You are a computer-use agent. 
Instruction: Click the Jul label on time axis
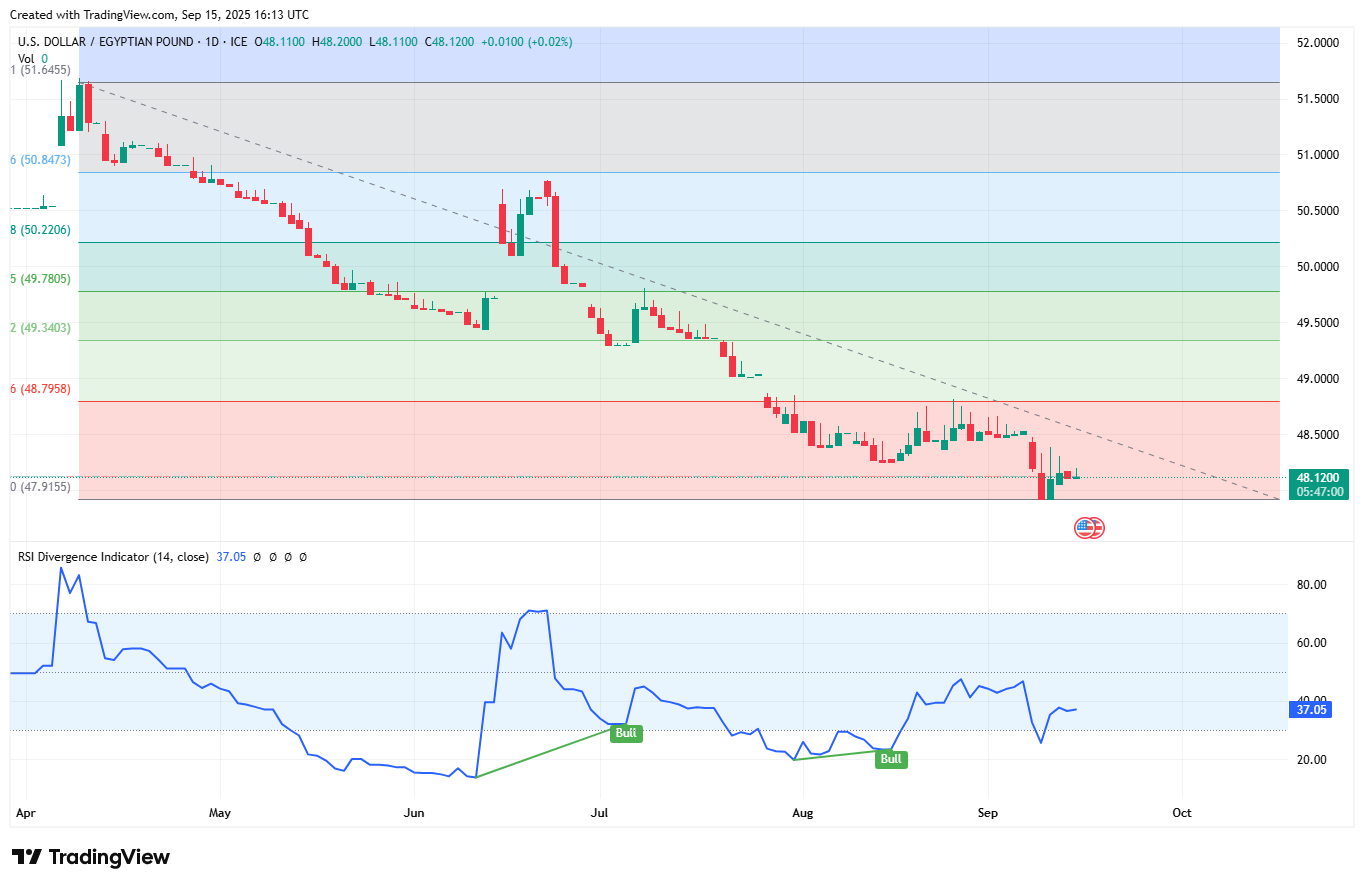[x=600, y=813]
